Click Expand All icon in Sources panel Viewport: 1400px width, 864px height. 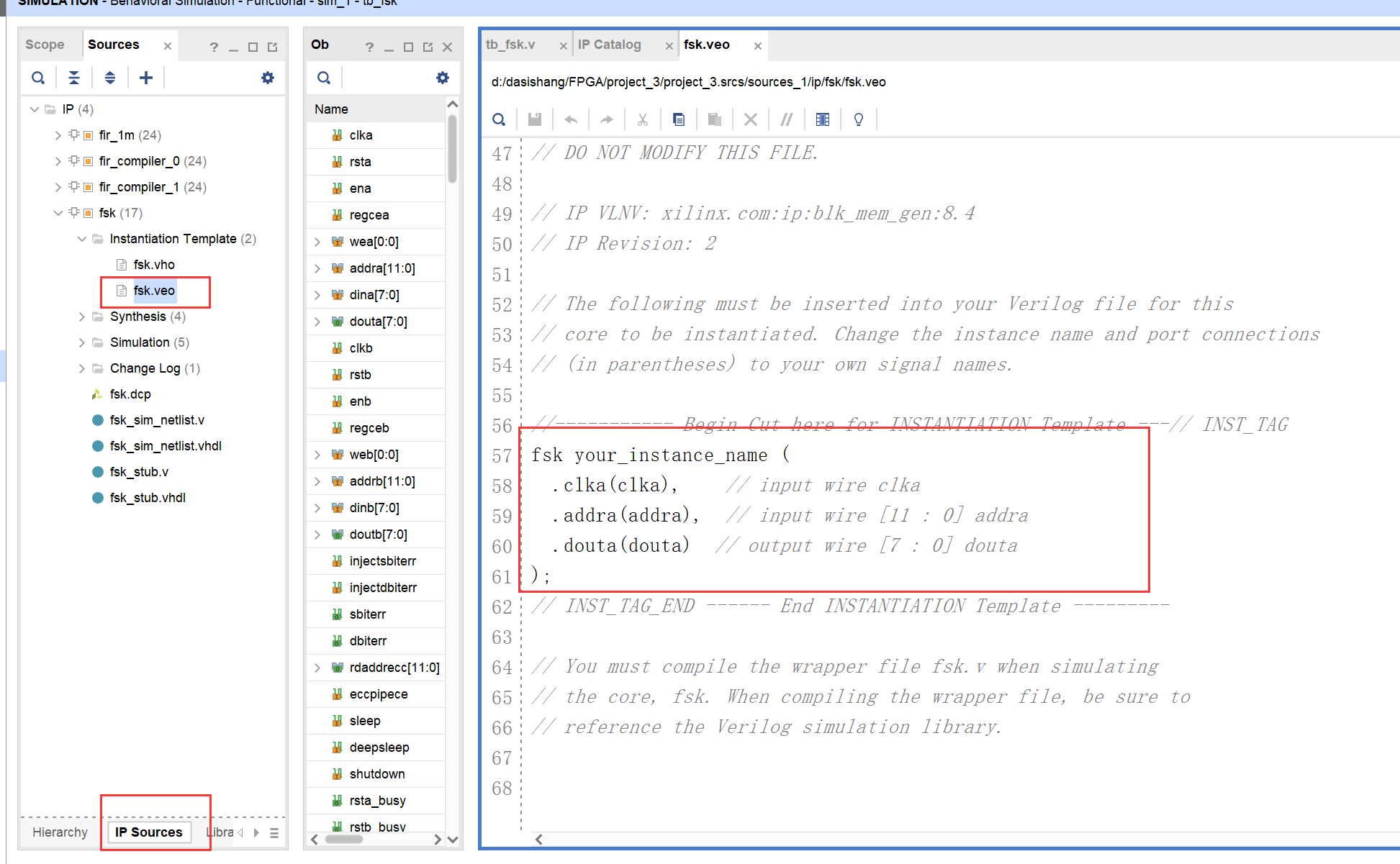pos(109,78)
